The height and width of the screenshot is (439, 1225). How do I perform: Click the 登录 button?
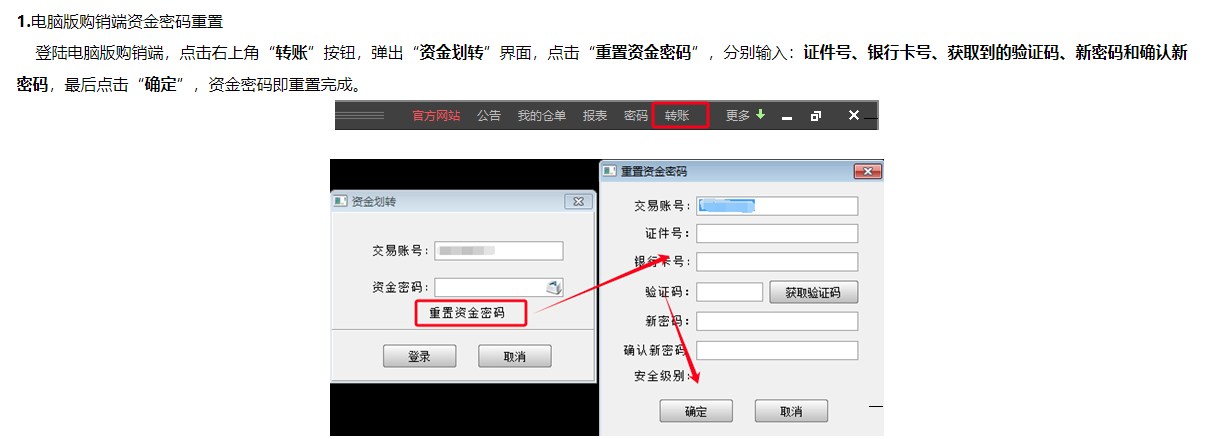420,356
